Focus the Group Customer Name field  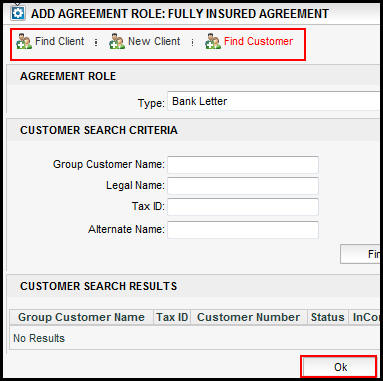(x=243, y=165)
